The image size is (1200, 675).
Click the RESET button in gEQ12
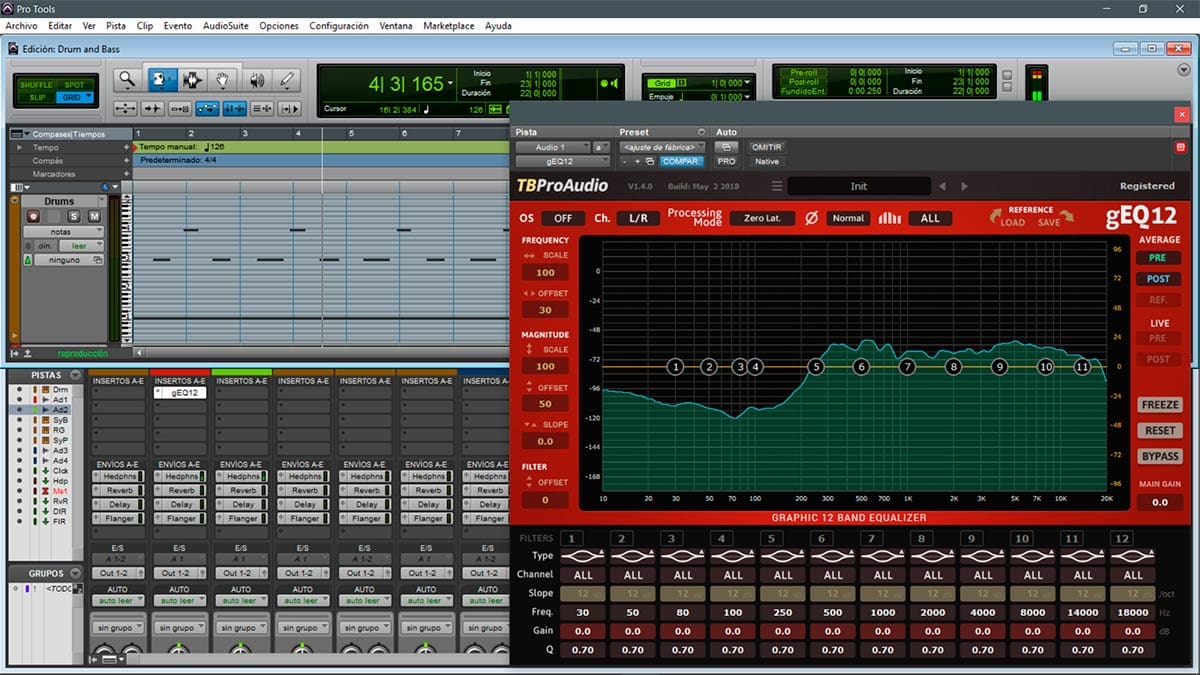tap(1160, 430)
